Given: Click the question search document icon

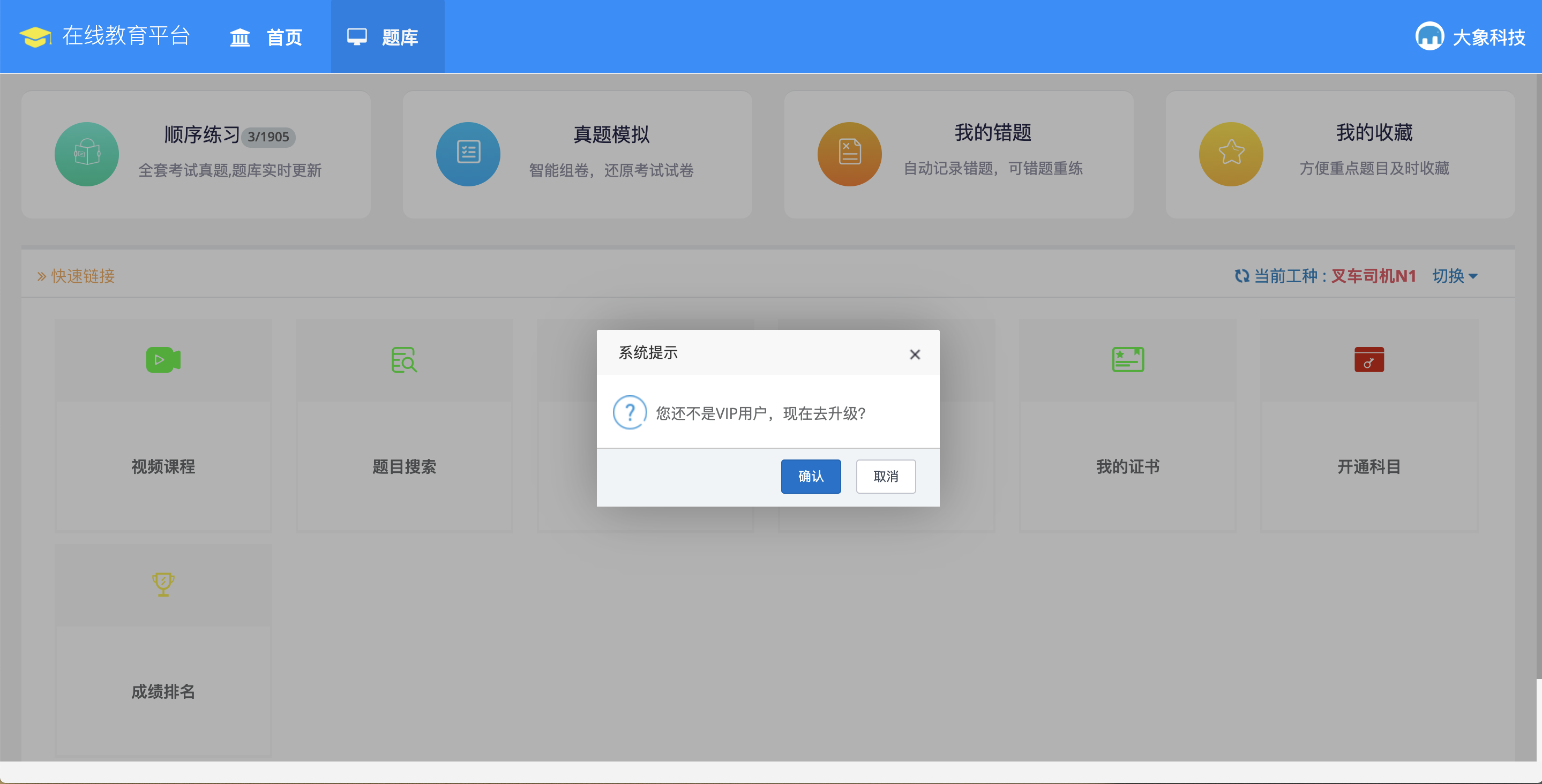Looking at the screenshot, I should pos(404,360).
